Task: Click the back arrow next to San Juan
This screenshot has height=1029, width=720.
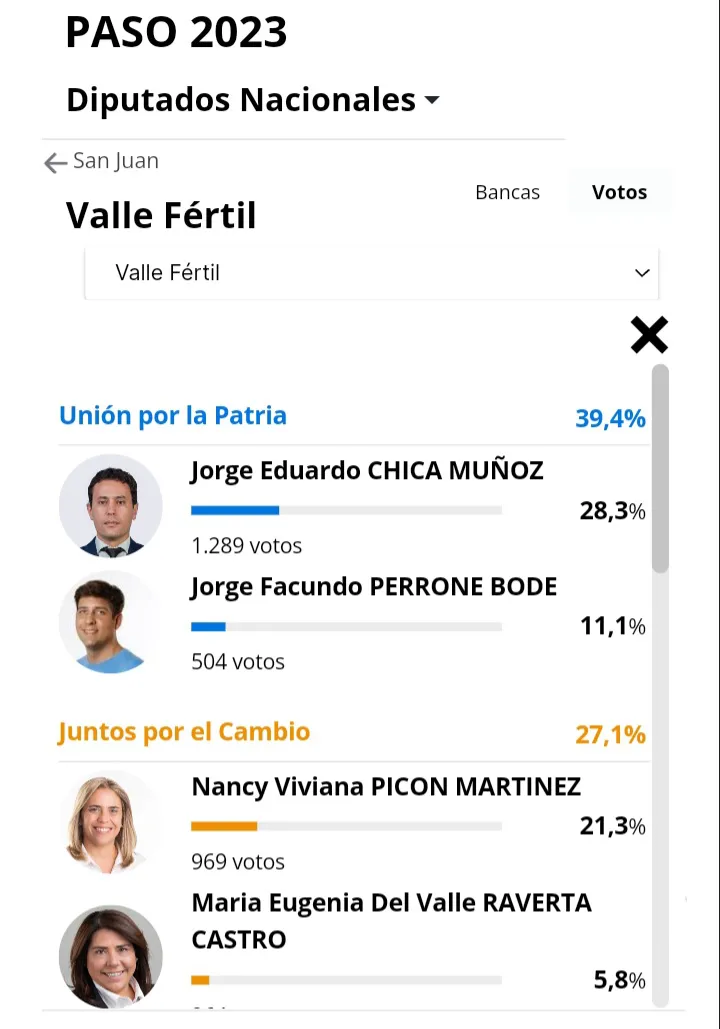Action: point(55,163)
